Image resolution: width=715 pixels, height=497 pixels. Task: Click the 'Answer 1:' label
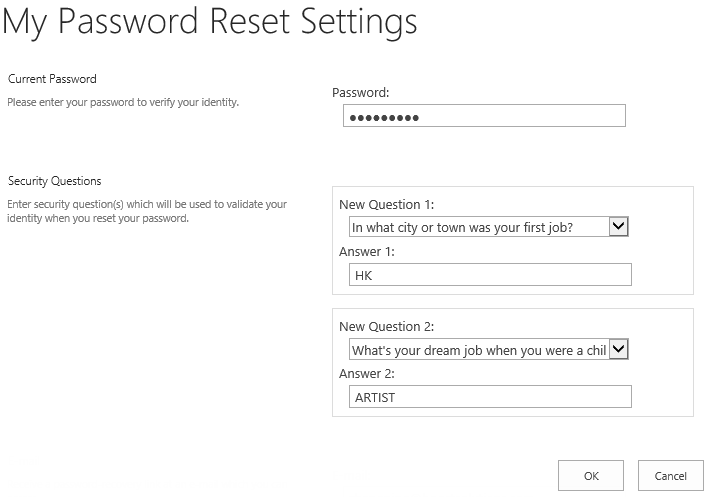click(x=367, y=252)
